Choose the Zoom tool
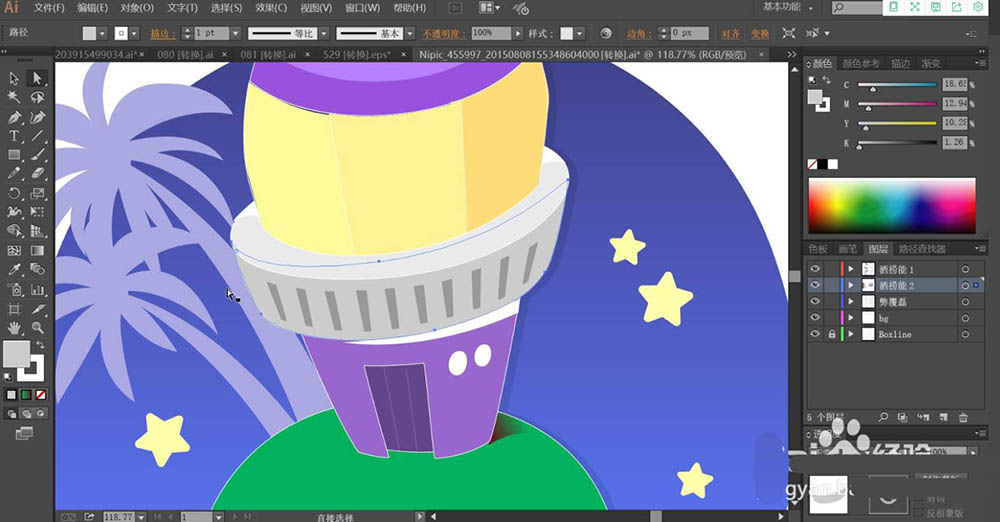This screenshot has width=1000, height=522. click(x=37, y=327)
